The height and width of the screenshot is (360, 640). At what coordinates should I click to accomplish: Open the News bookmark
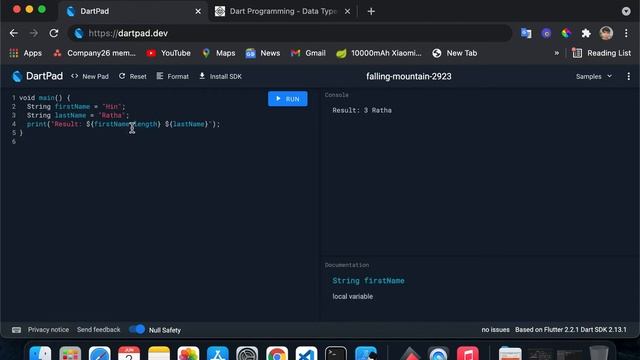tap(263, 53)
